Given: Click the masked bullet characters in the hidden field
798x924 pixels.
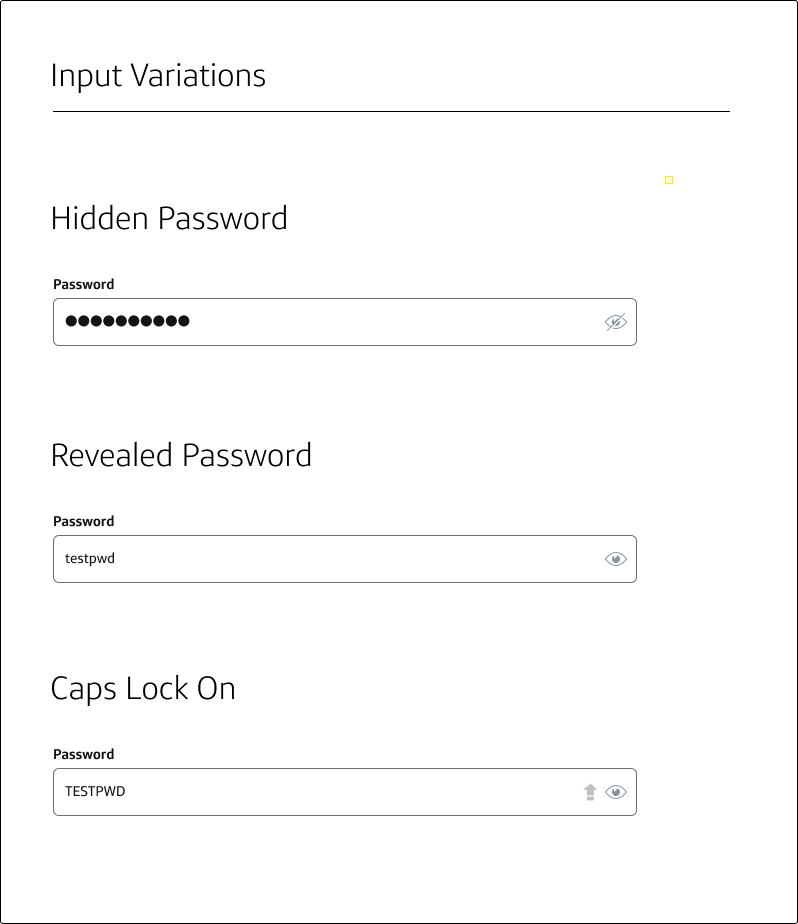Looking at the screenshot, I should [127, 321].
